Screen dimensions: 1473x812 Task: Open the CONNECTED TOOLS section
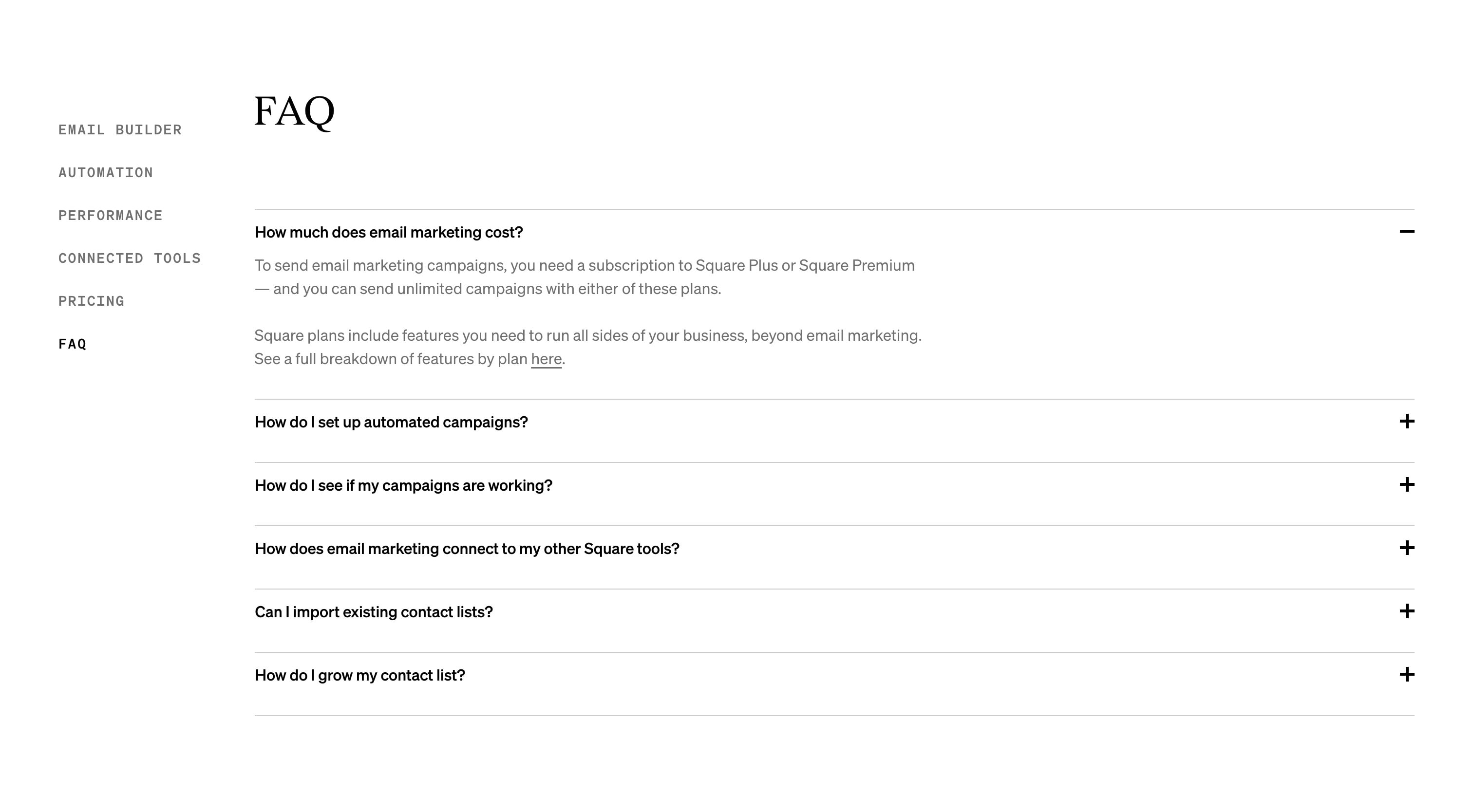tap(129, 258)
